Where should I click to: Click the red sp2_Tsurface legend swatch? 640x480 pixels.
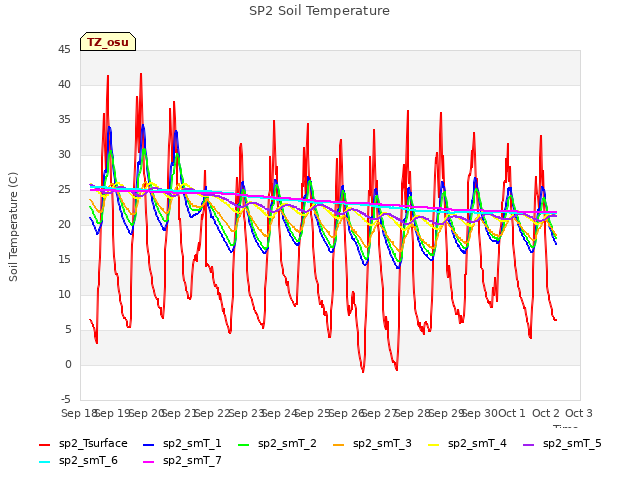44,444
